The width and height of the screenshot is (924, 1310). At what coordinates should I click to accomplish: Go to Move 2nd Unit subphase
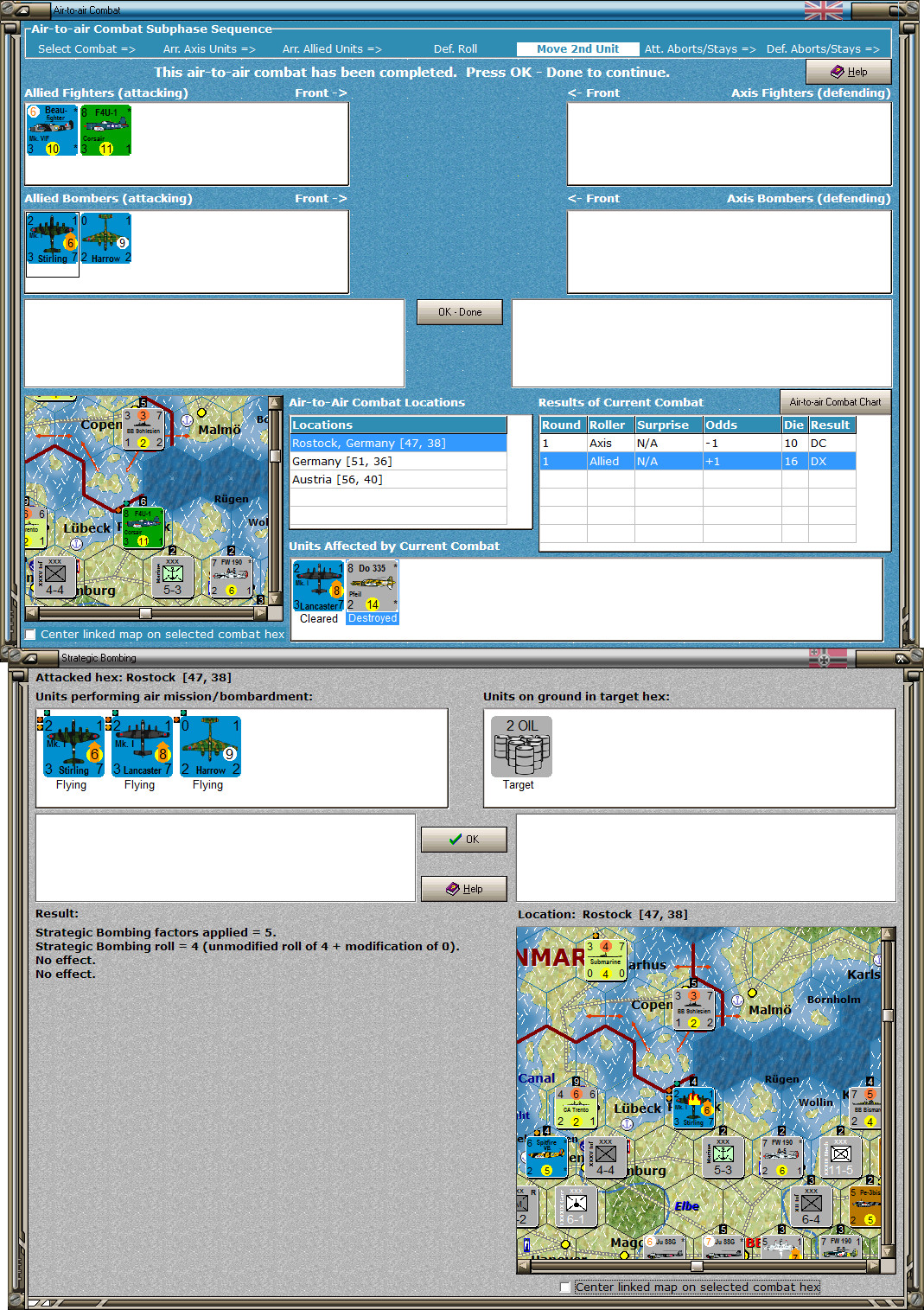pos(577,49)
